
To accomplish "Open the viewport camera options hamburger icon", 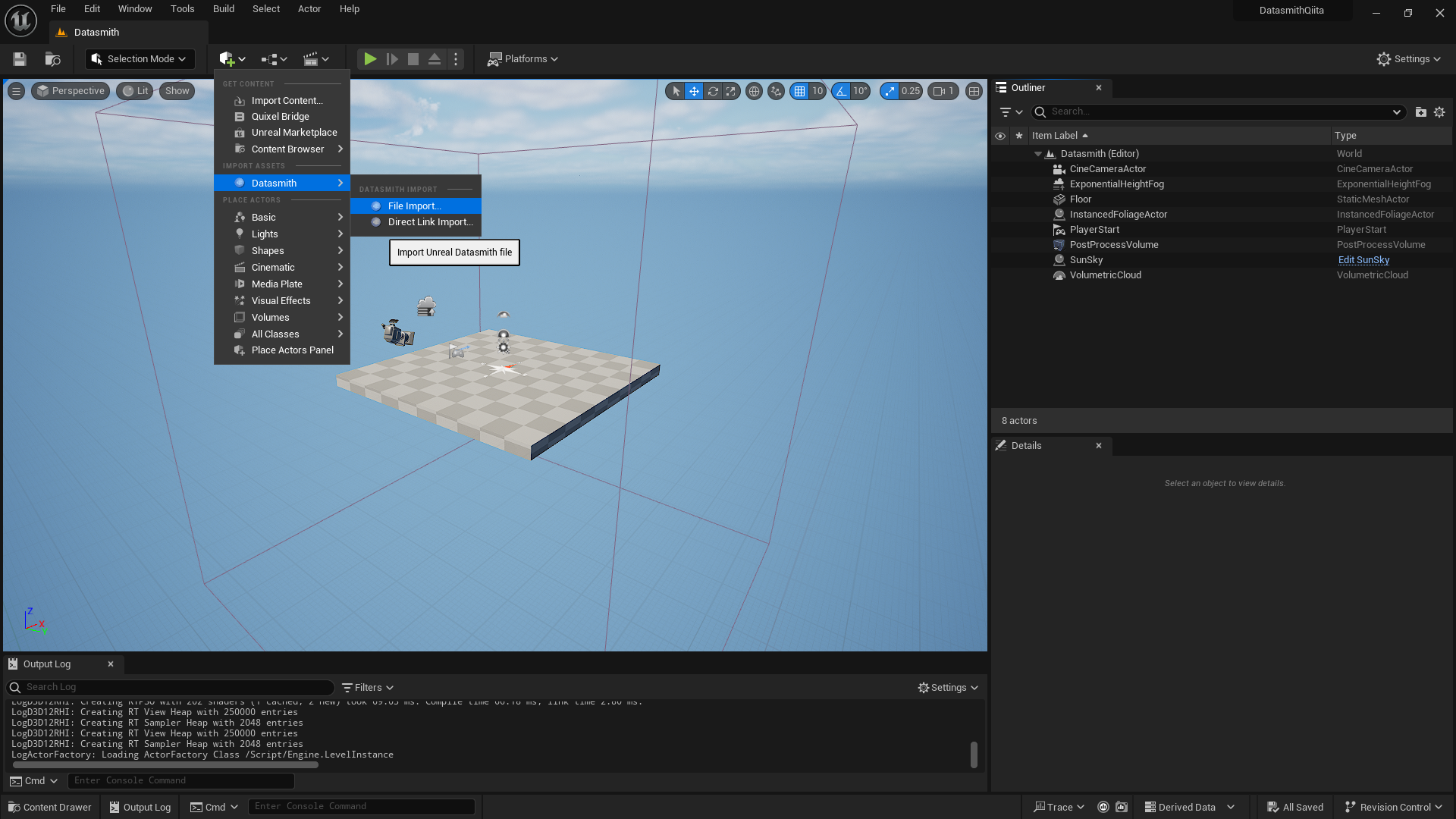I will pyautogui.click(x=16, y=90).
